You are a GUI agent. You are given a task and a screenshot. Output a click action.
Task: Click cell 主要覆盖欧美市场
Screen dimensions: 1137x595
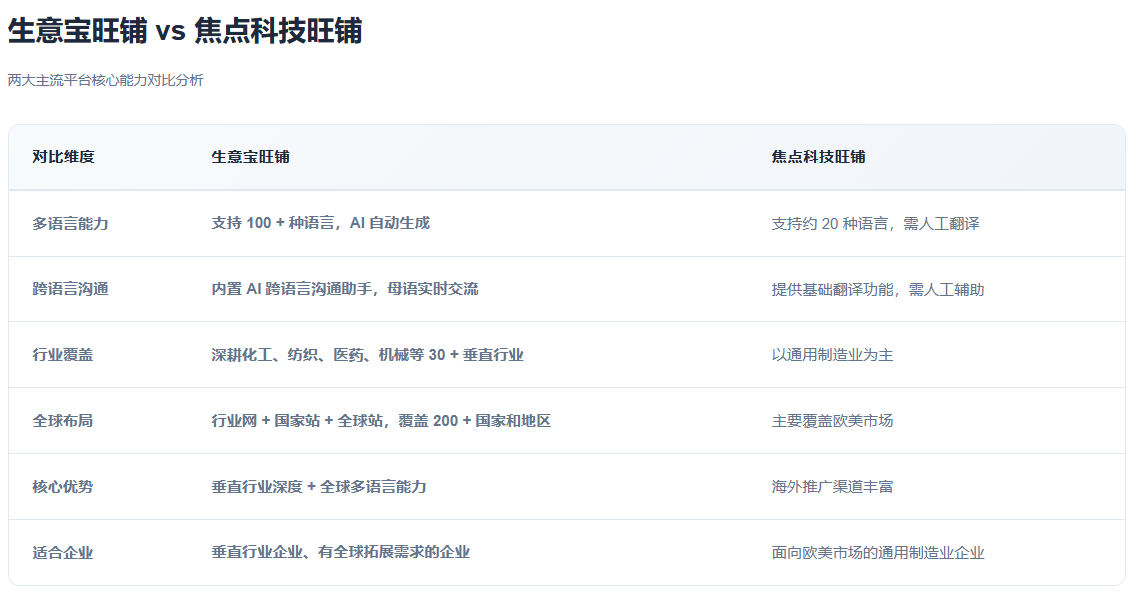(832, 421)
